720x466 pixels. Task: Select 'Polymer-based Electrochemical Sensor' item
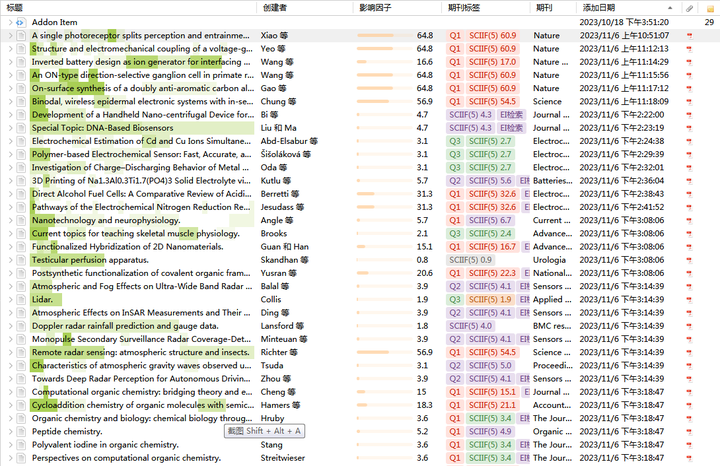pos(141,155)
